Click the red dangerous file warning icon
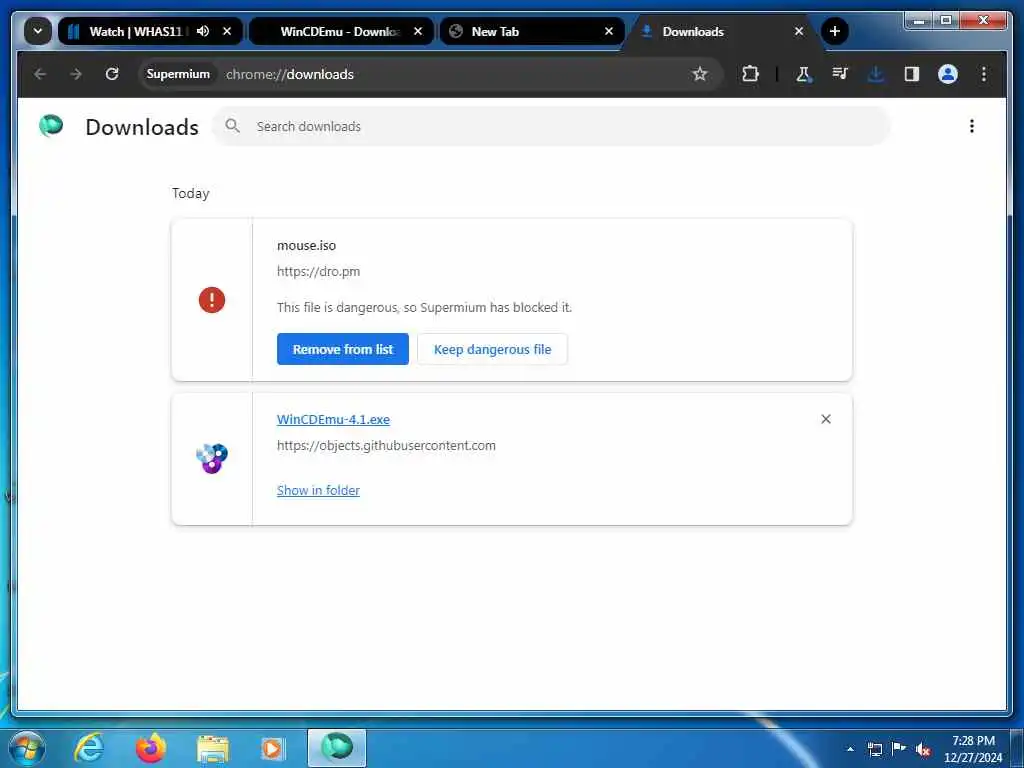This screenshot has width=1024, height=768. tap(212, 300)
